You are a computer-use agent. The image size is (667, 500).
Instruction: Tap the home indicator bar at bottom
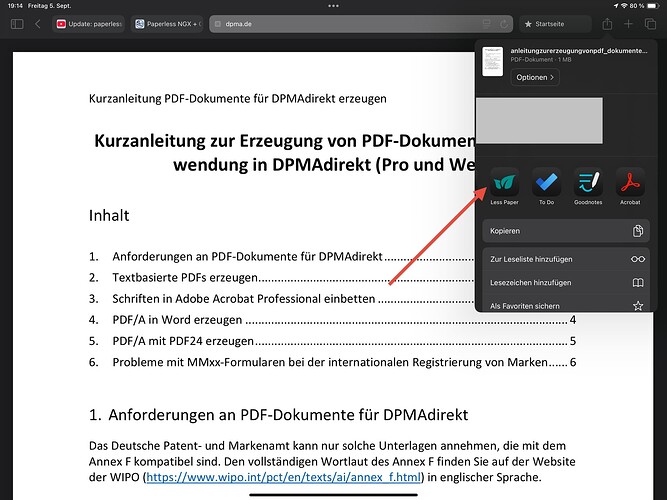tap(334, 495)
